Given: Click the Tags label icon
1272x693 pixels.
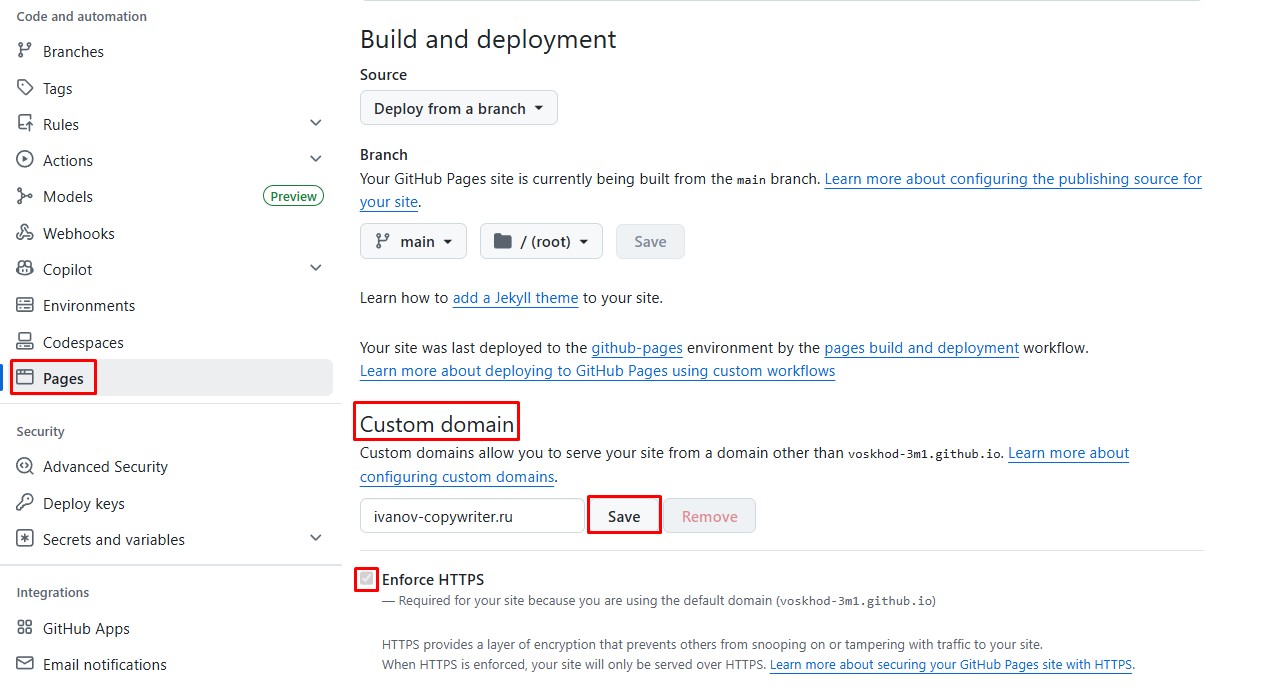Looking at the screenshot, I should (25, 88).
